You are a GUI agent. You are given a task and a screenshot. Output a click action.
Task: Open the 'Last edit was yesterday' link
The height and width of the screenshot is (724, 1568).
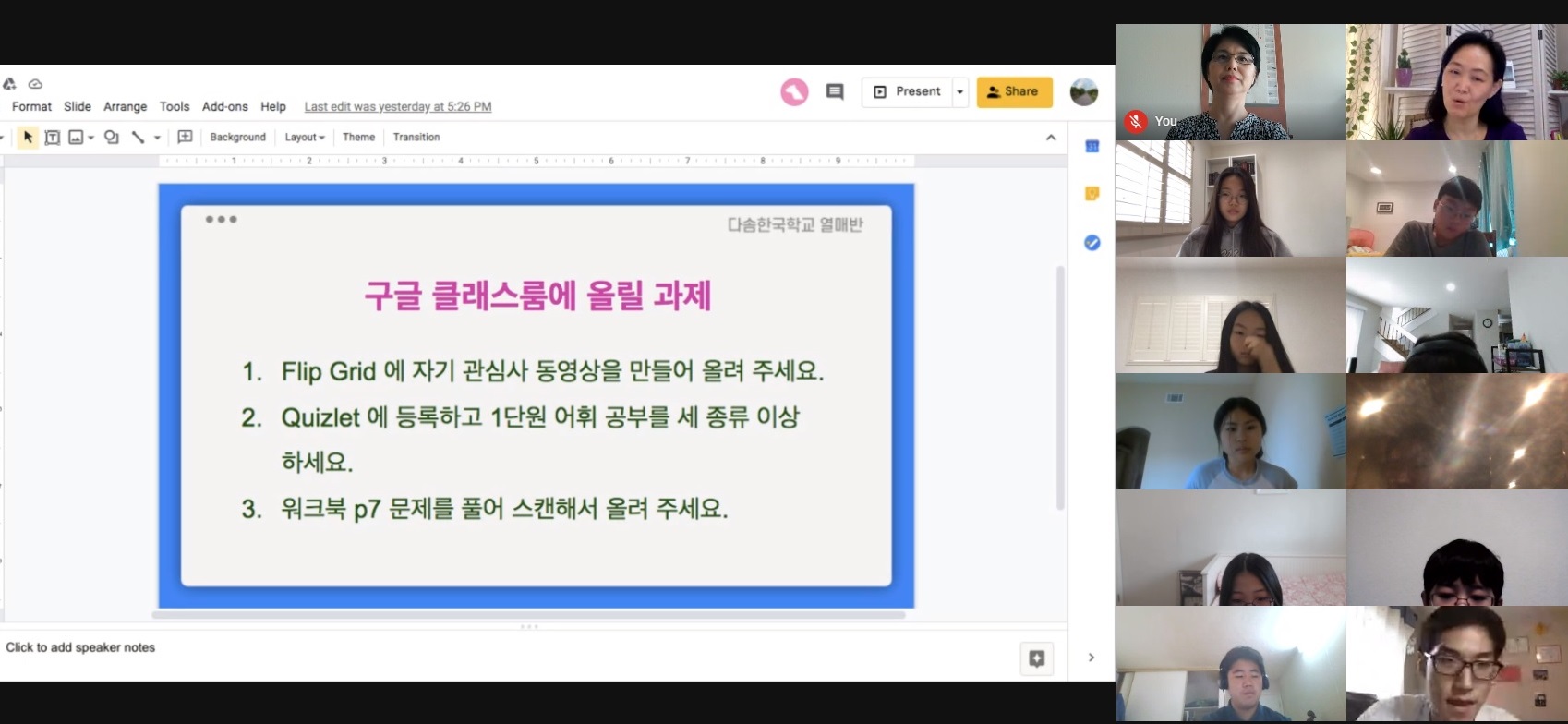[397, 106]
